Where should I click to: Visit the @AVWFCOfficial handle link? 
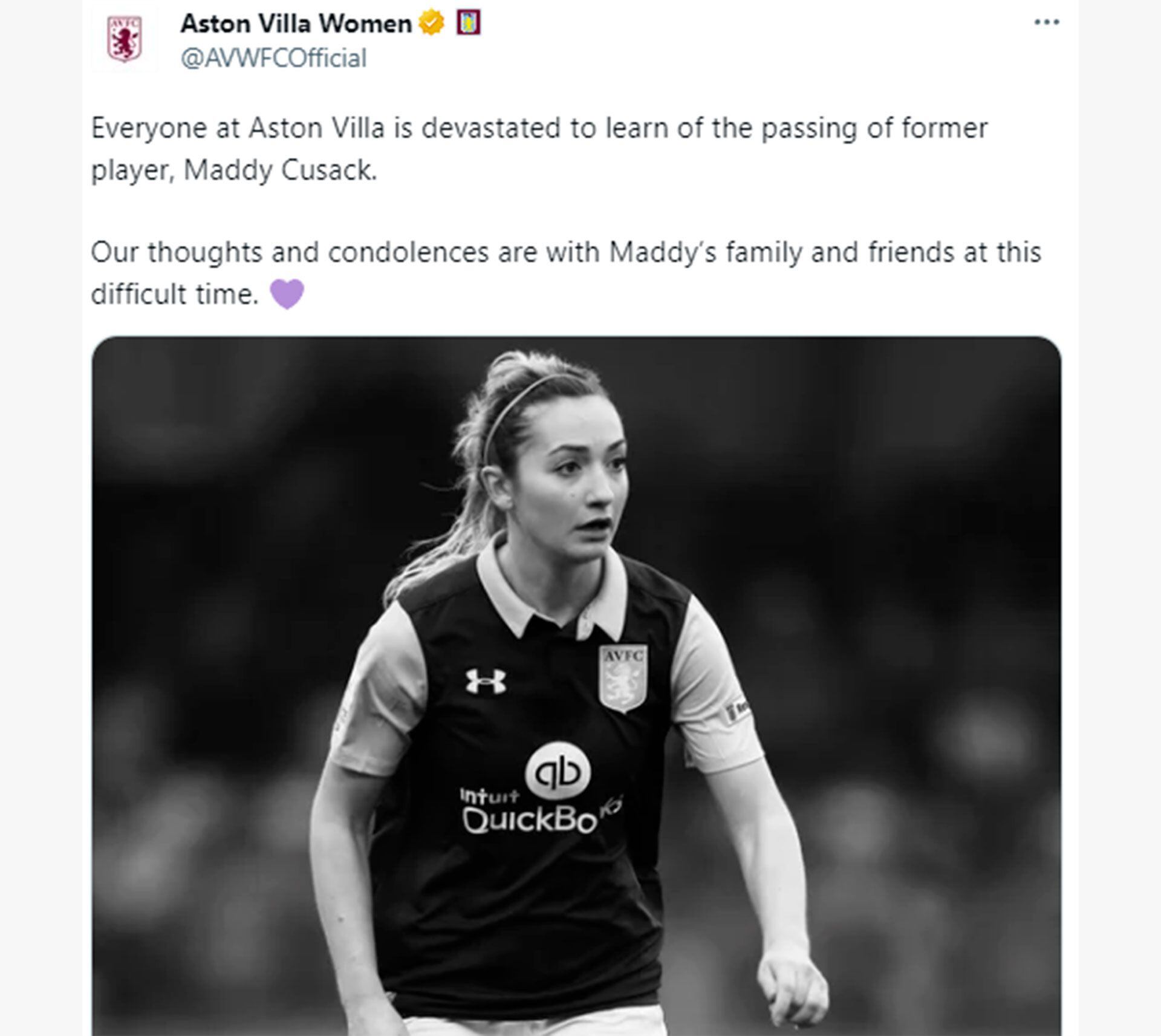coord(273,59)
